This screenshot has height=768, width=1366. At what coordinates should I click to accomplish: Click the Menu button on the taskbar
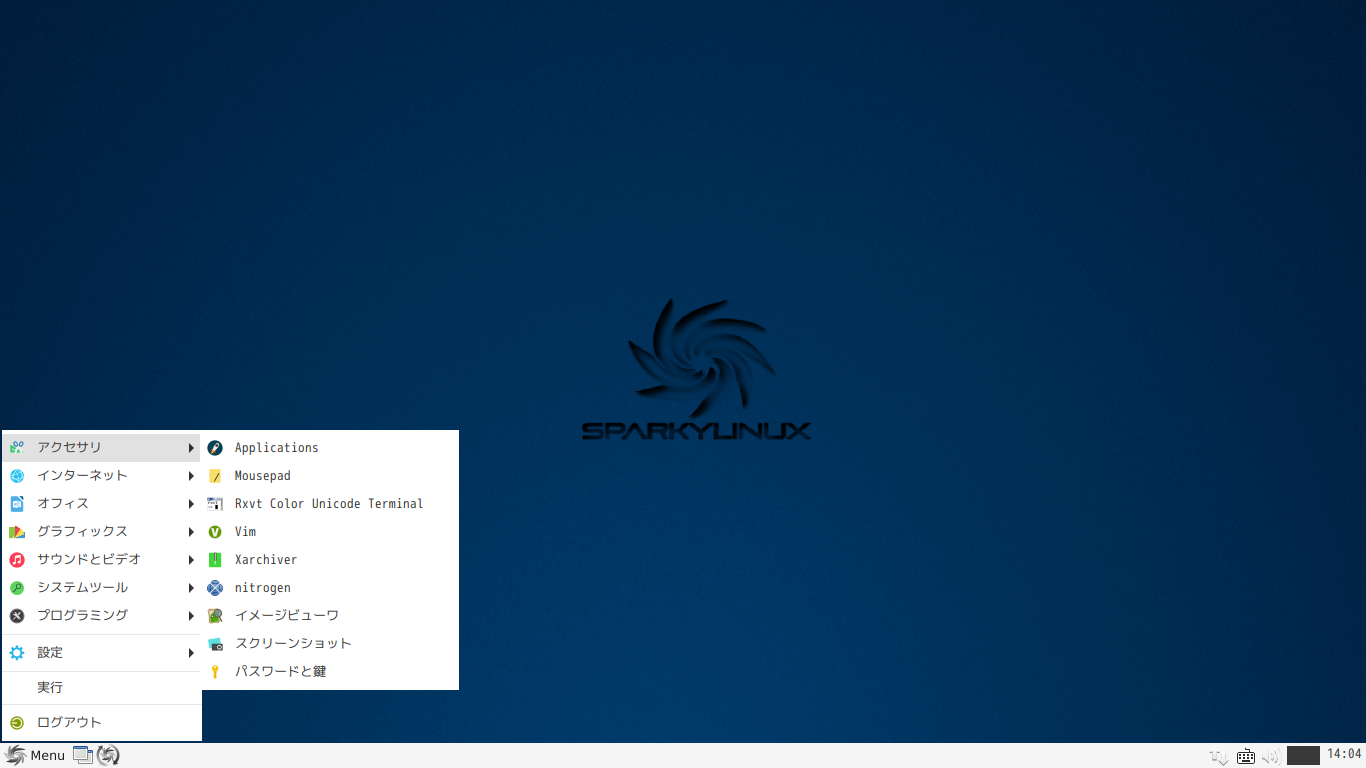point(35,755)
